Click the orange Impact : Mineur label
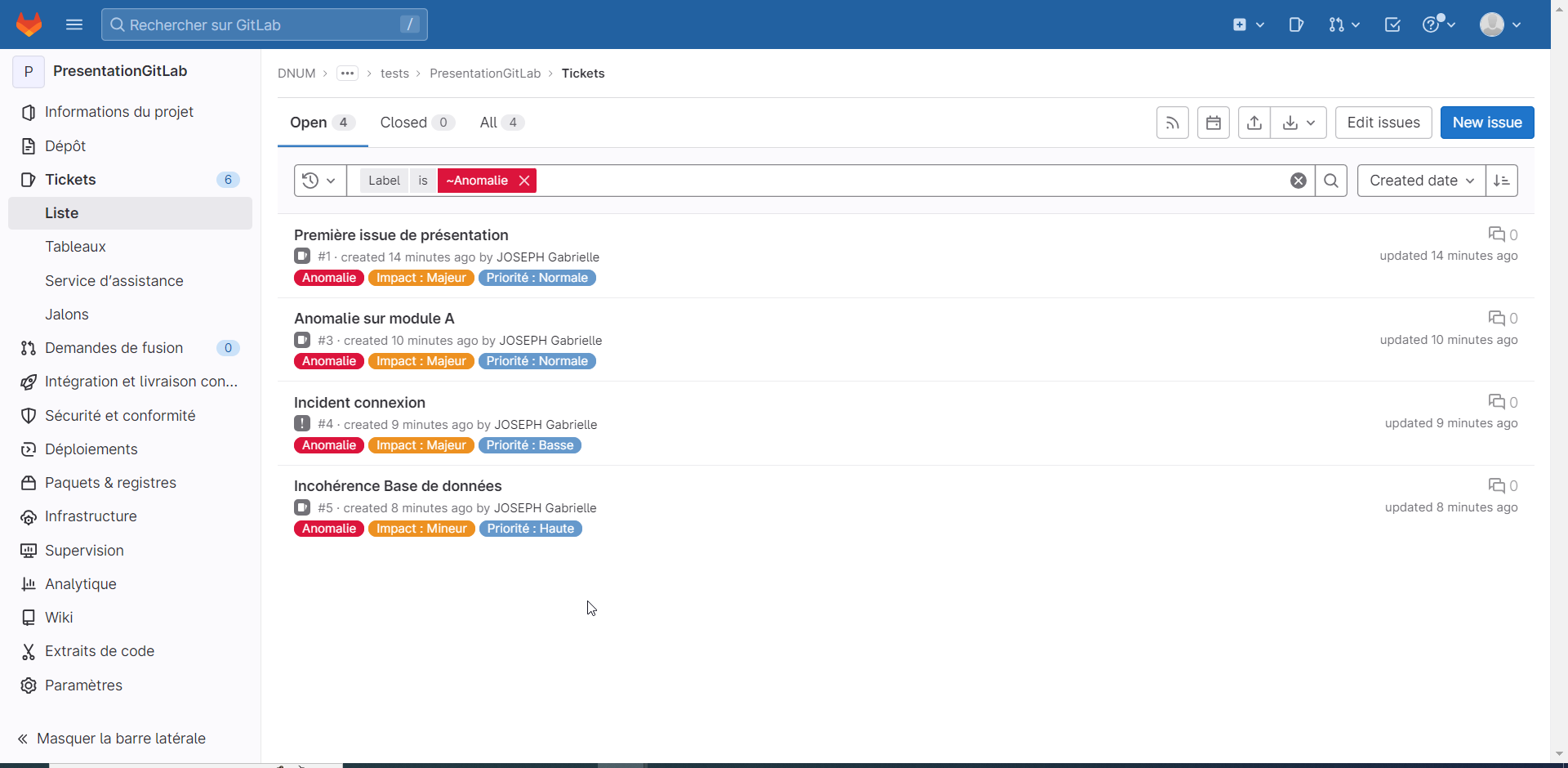This screenshot has width=1568, height=768. (x=421, y=529)
